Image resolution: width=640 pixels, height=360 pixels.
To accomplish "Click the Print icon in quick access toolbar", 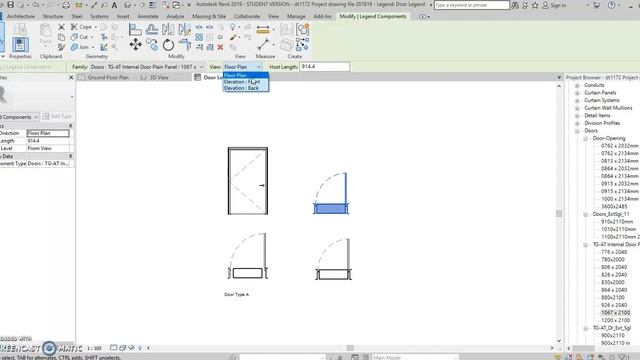I will tap(66, 5).
